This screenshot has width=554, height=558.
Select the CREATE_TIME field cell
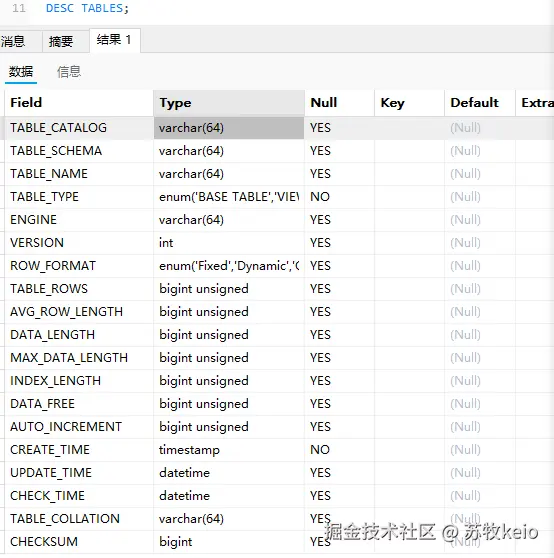(x=79, y=450)
